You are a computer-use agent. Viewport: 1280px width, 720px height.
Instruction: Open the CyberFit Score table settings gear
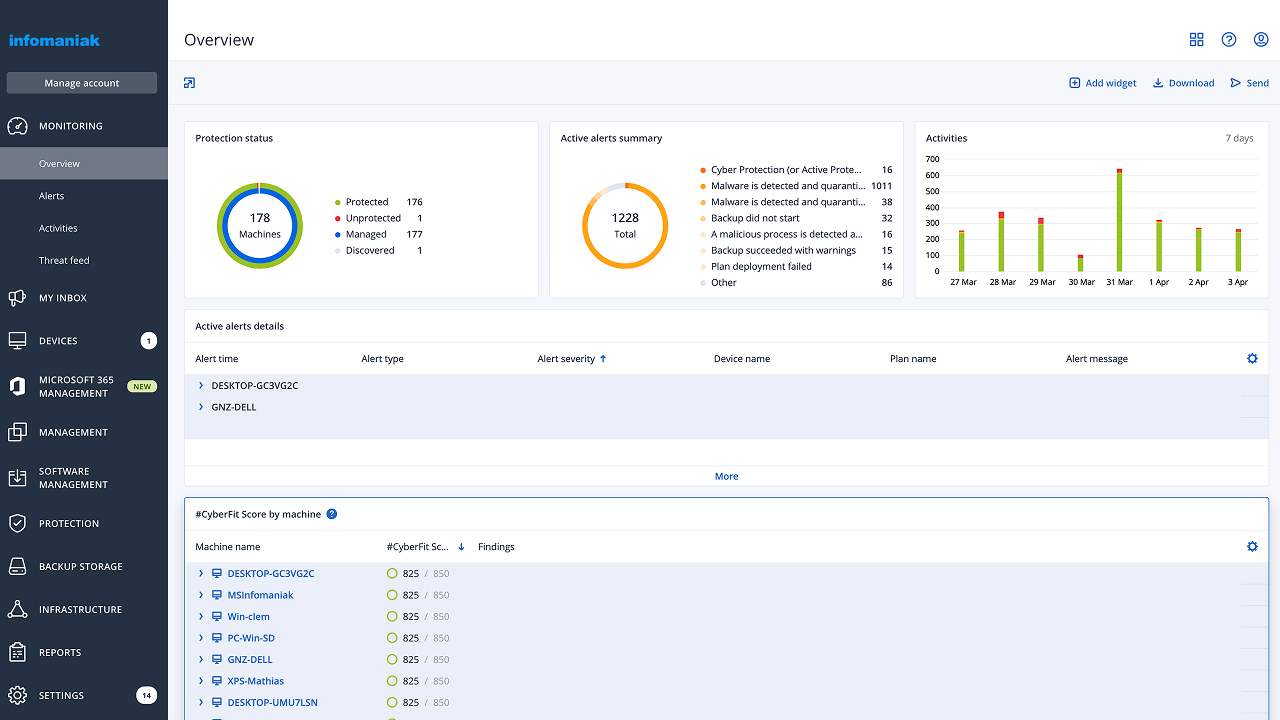(1252, 546)
